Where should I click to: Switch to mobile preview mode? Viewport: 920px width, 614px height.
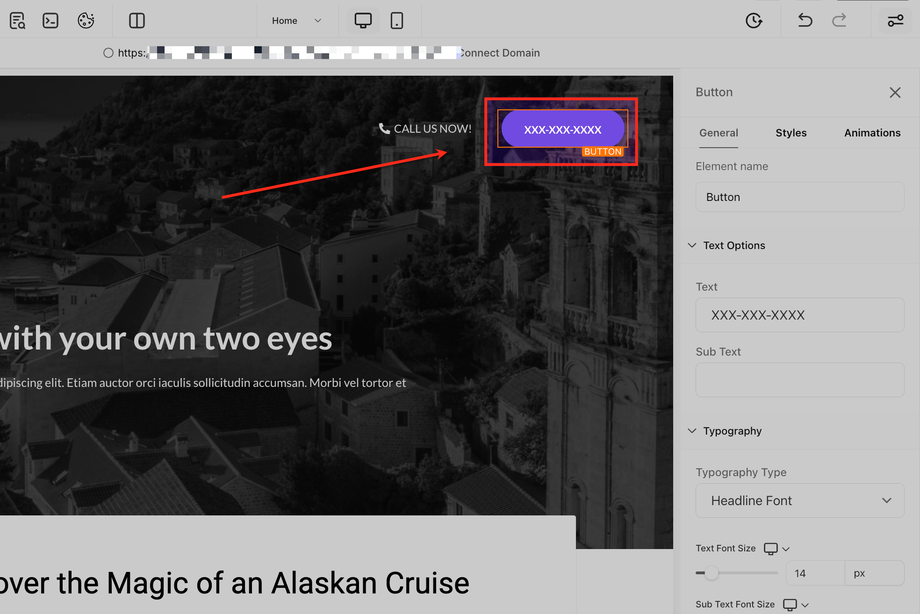click(x=397, y=21)
